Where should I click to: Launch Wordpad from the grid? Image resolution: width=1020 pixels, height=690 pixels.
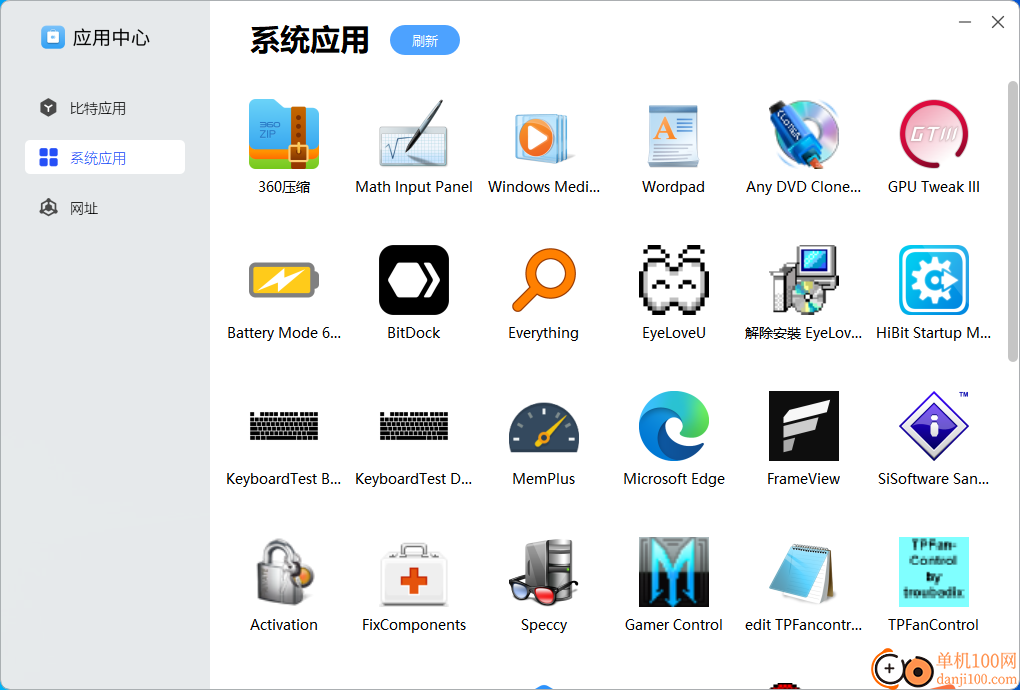coord(673,134)
